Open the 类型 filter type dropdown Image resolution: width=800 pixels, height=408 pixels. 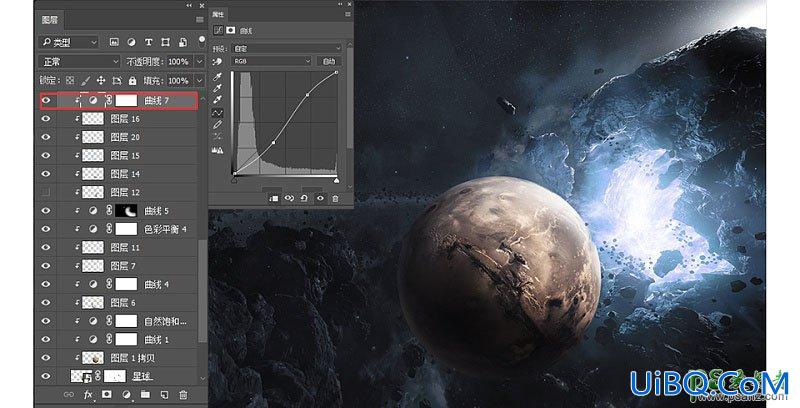[69, 42]
